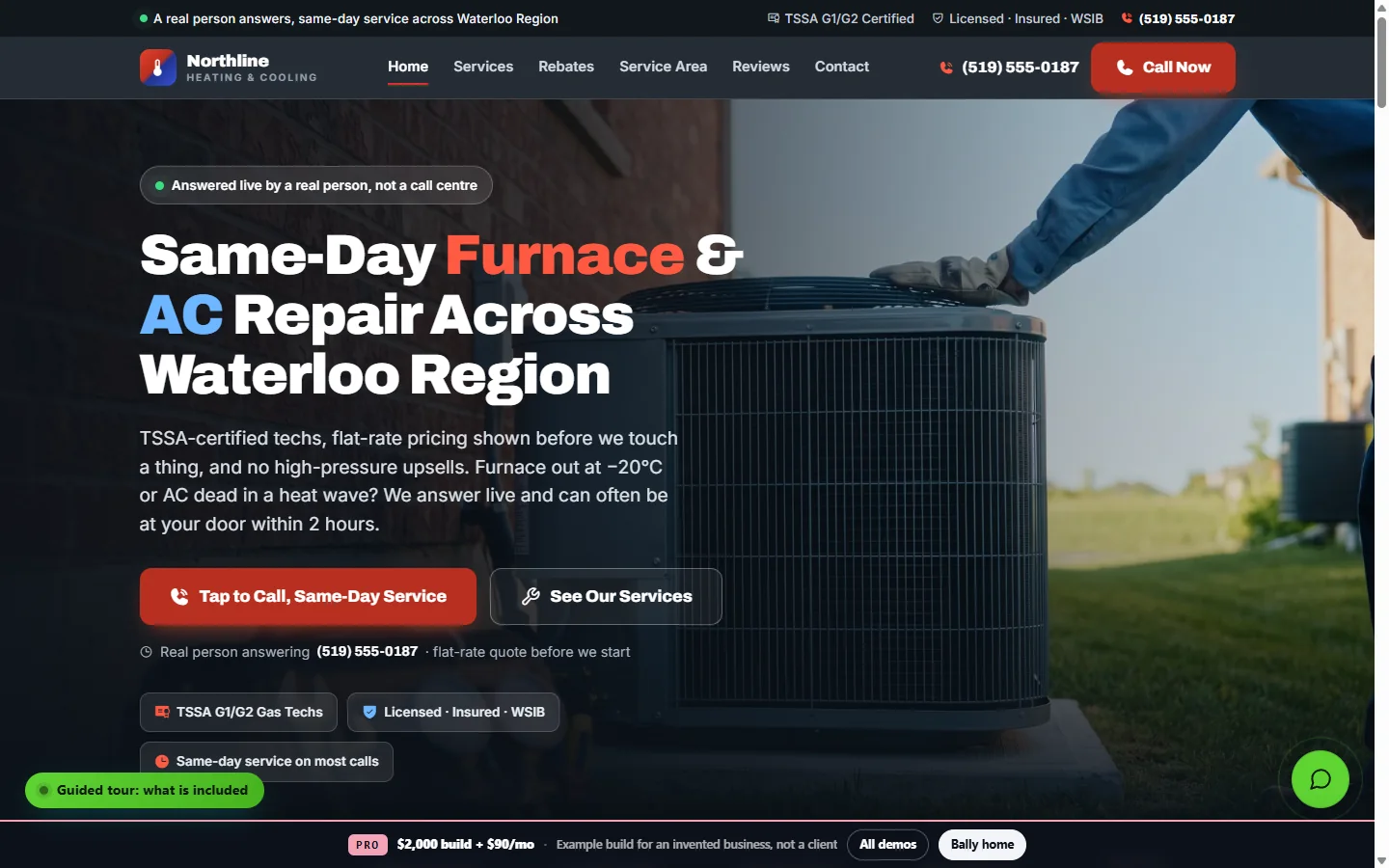The image size is (1389, 868).
Task: Click the top bar phone number link
Action: pos(1186,18)
